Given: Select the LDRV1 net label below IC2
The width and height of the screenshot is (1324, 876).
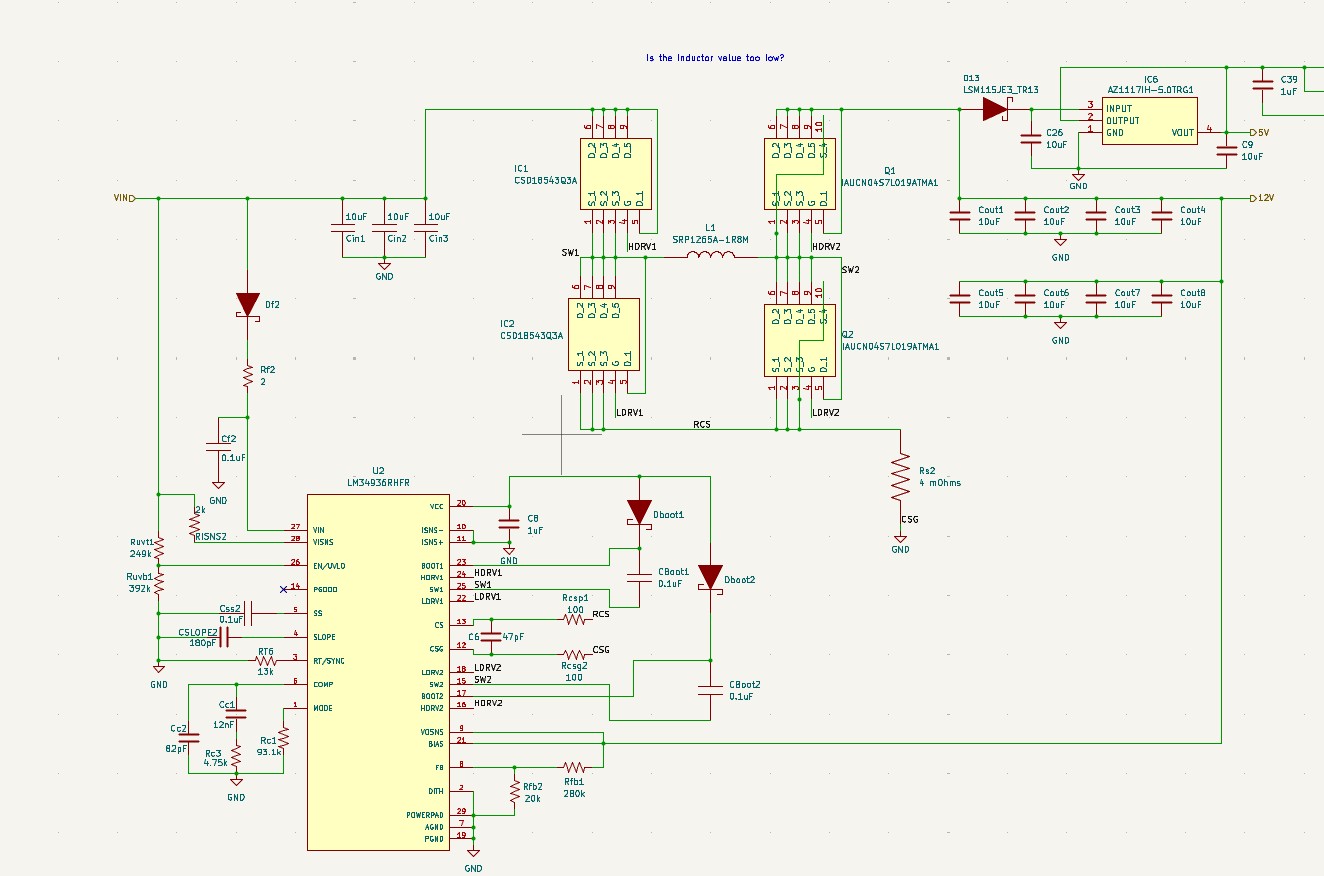Looking at the screenshot, I should coord(629,412).
